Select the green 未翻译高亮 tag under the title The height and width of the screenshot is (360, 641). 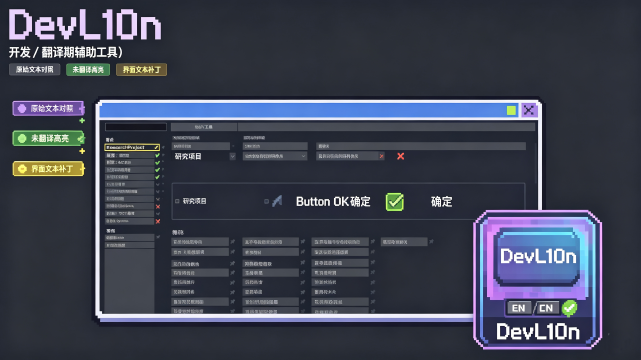(x=88, y=69)
